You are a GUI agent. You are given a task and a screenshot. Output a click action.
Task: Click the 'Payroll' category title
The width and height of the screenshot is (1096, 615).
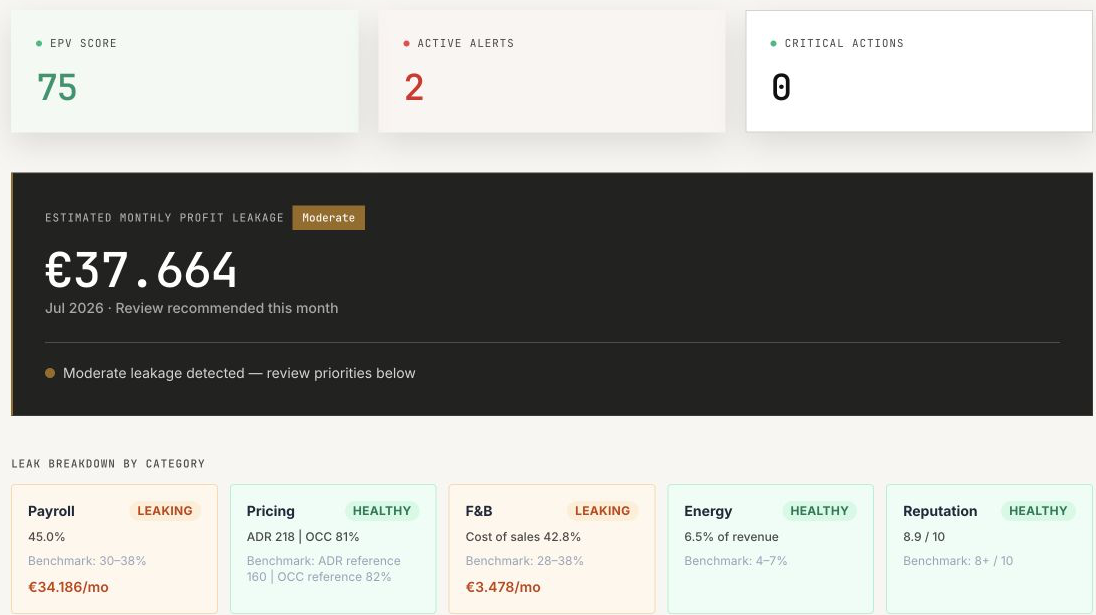51,511
